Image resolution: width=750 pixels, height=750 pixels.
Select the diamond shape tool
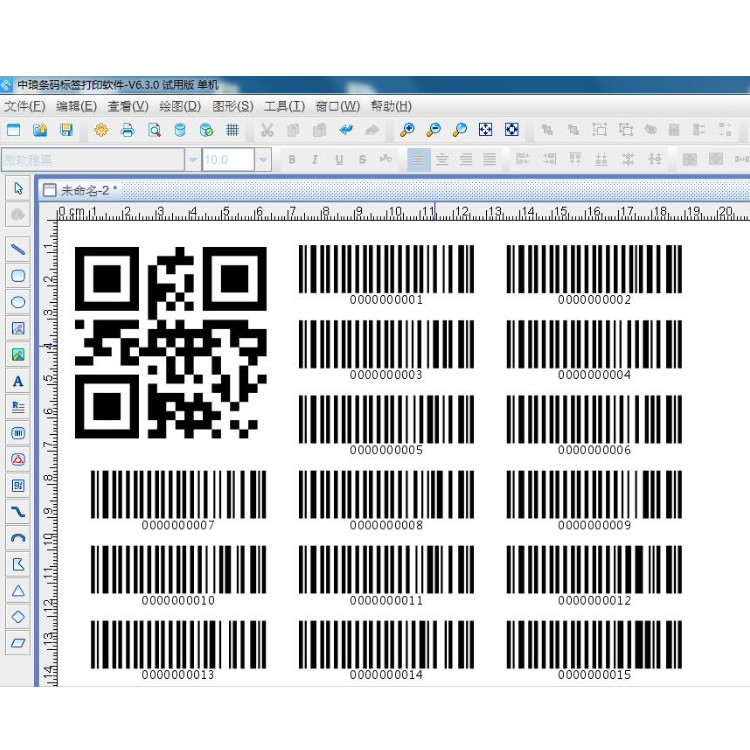(18, 617)
